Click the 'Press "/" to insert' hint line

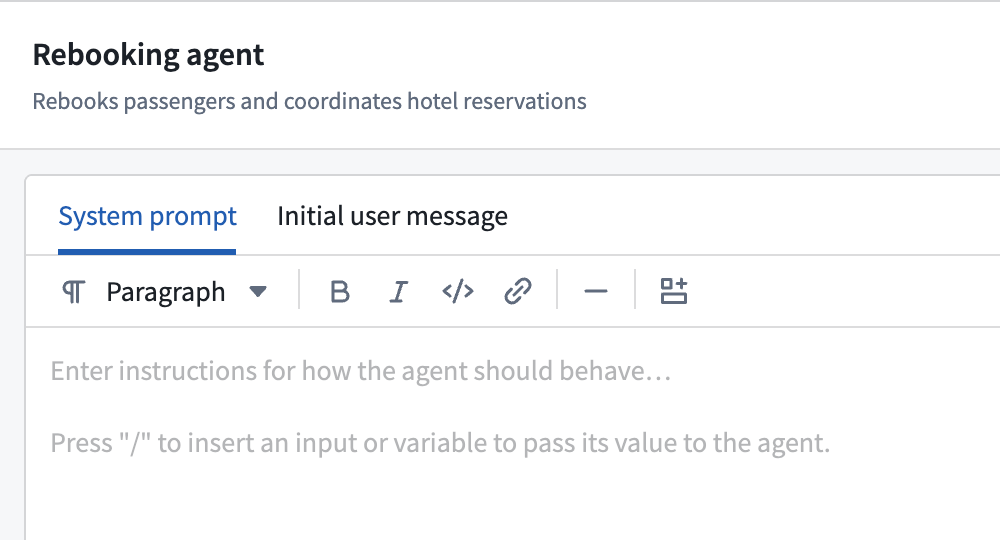click(441, 443)
